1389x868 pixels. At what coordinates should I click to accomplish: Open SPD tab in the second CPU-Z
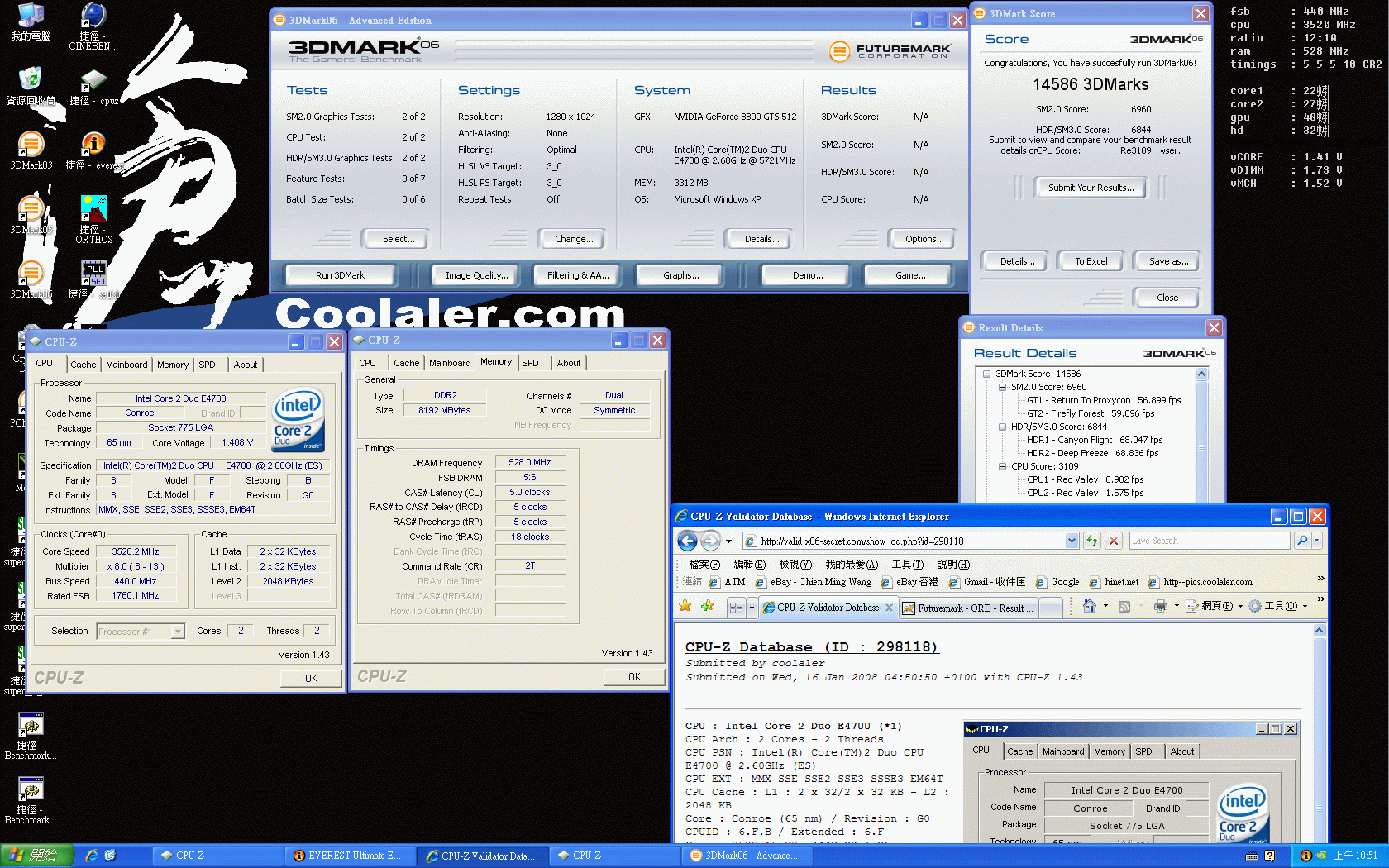[x=530, y=363]
